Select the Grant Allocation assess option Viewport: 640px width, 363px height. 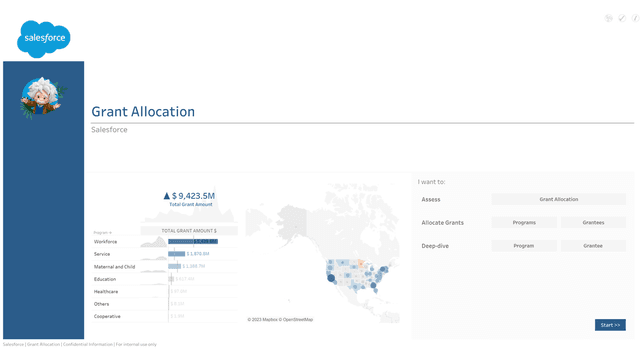coord(559,199)
